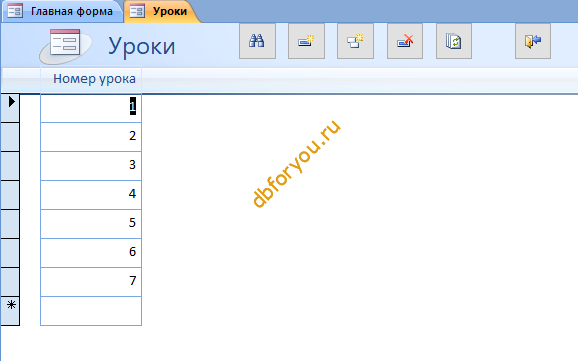Click the form icon on the Главная форма tab

tap(15, 11)
